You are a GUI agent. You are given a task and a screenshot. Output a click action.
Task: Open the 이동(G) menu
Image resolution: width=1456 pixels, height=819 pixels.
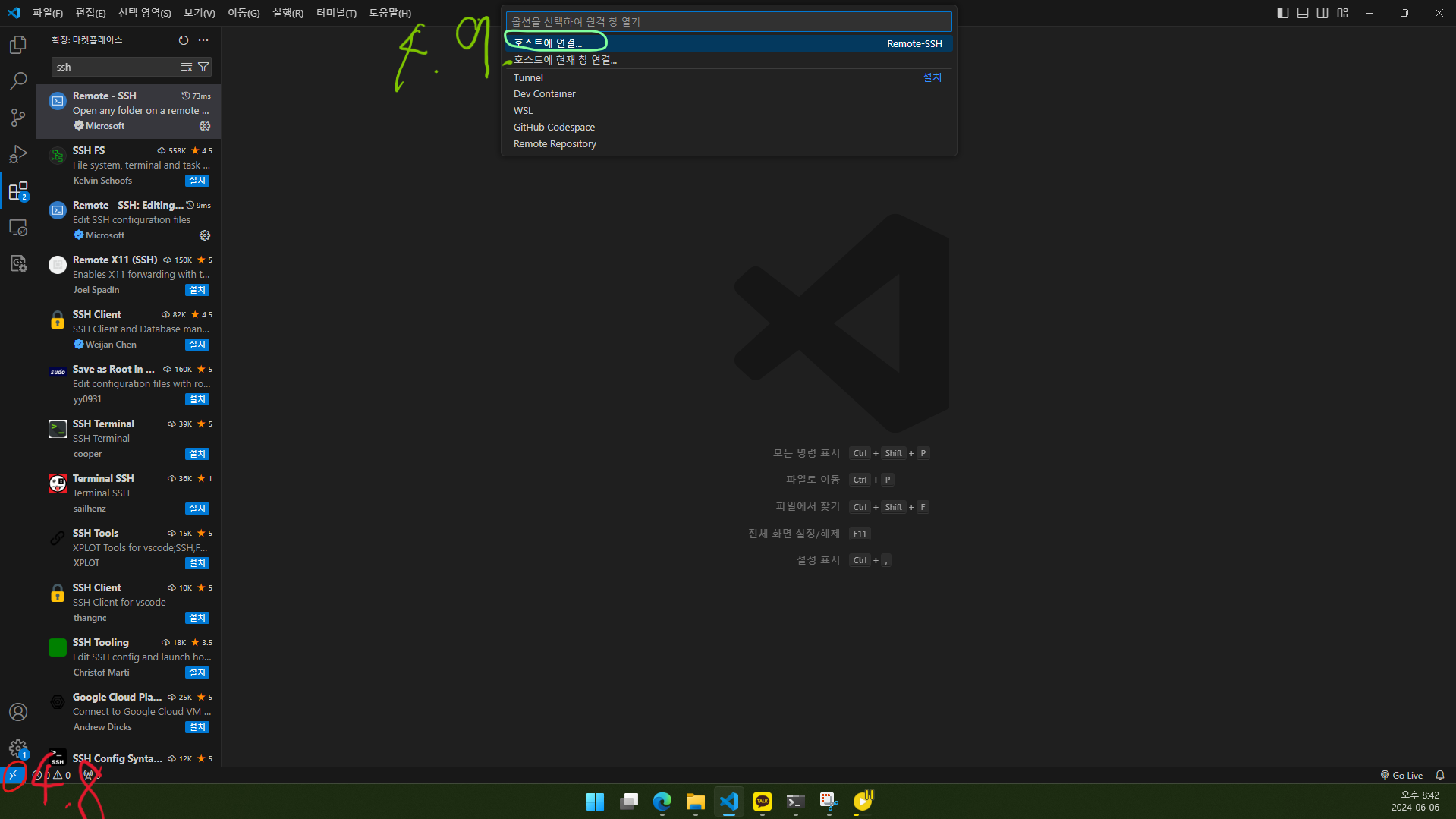244,13
